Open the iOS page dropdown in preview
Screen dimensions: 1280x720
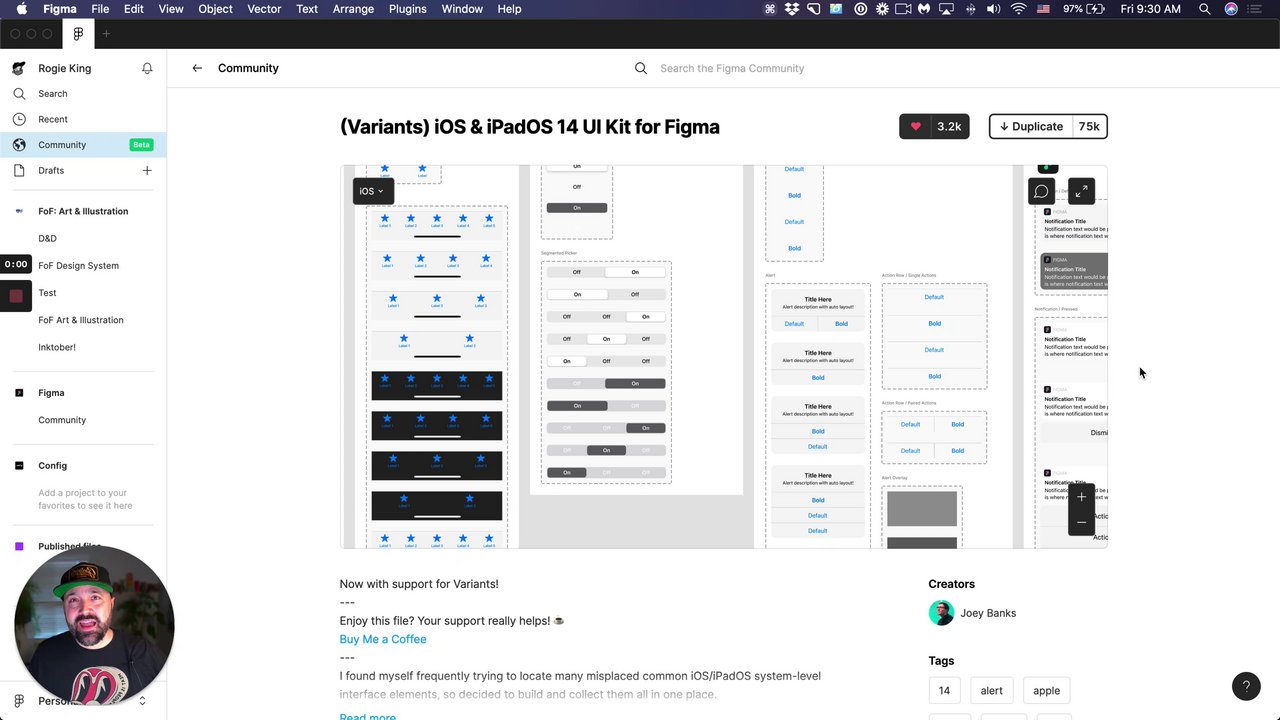pyautogui.click(x=373, y=191)
